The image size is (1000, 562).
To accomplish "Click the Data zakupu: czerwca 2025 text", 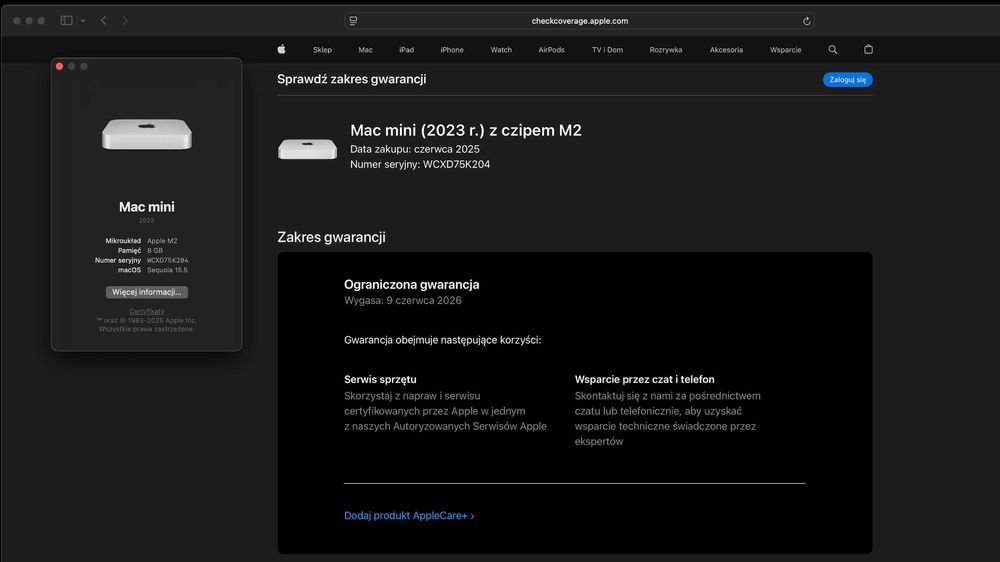I will pos(415,149).
